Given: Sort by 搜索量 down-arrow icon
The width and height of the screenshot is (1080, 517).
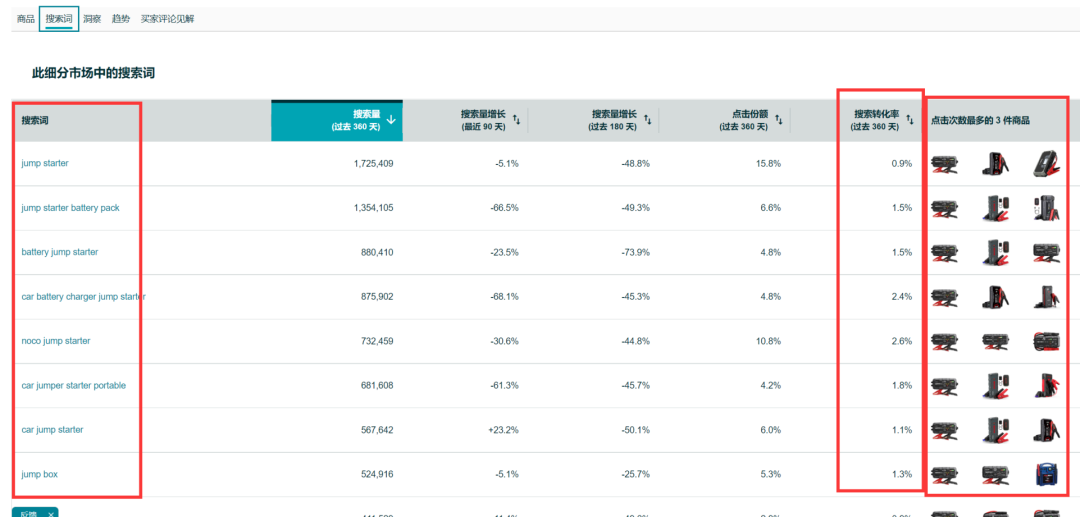Looking at the screenshot, I should pyautogui.click(x=391, y=120).
